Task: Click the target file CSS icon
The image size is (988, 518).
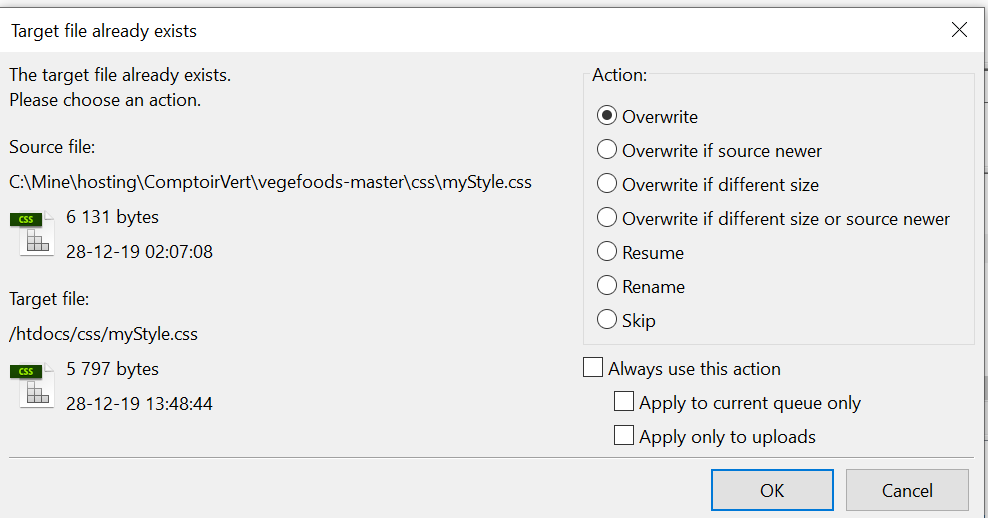Action: pyautogui.click(x=32, y=386)
